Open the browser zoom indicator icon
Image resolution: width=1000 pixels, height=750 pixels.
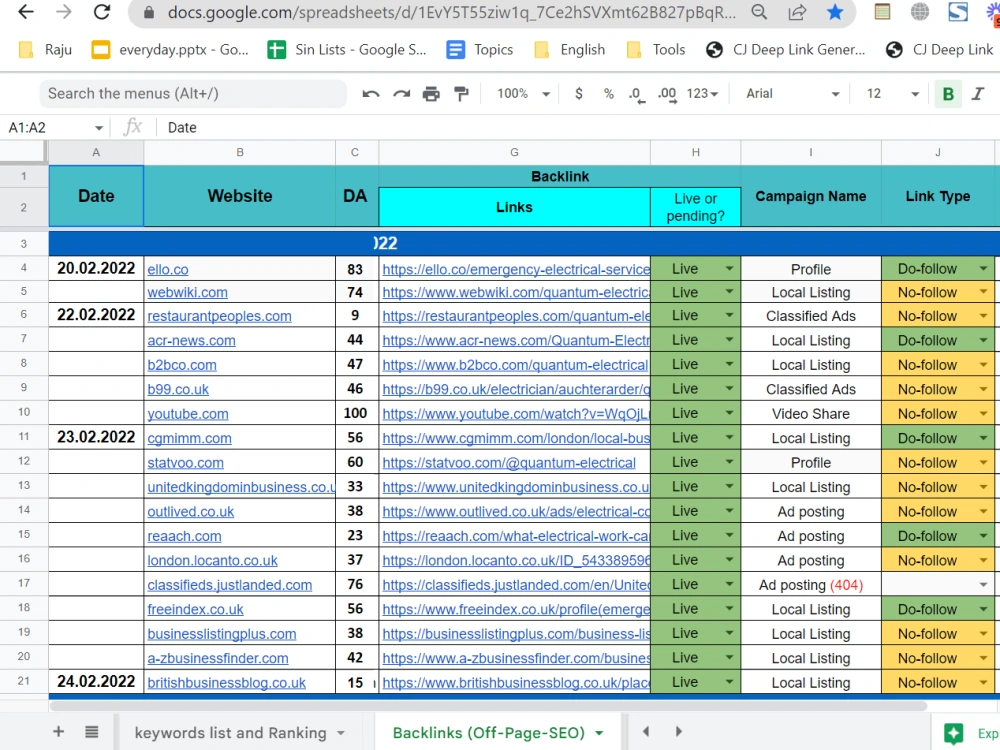point(759,12)
